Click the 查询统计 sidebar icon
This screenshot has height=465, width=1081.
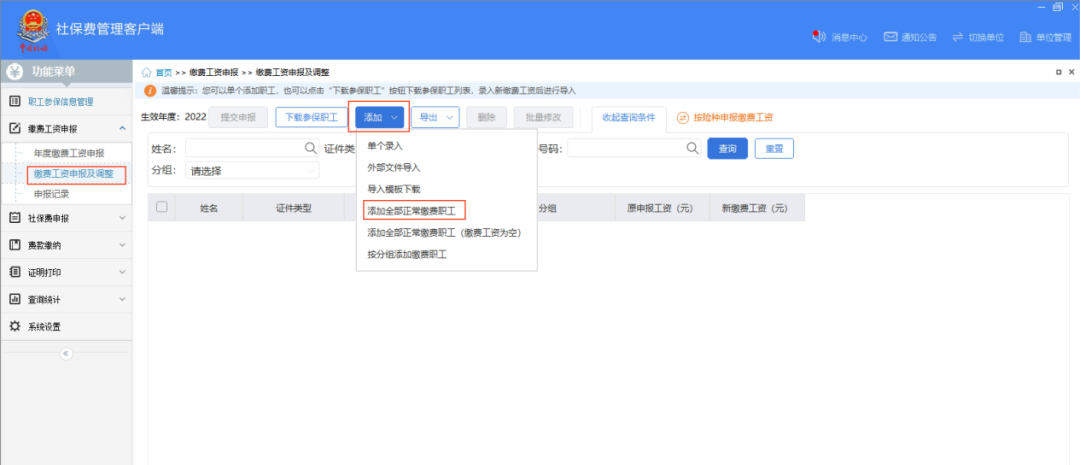click(15, 299)
